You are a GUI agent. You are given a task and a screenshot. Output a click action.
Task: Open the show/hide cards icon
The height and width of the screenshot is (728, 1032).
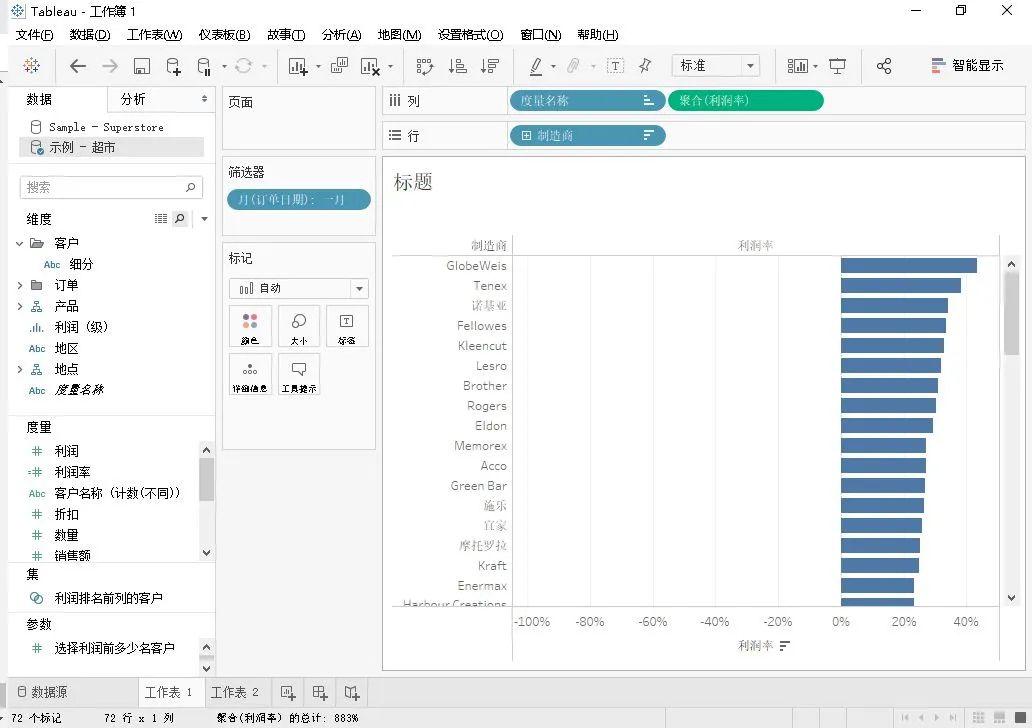(798, 66)
